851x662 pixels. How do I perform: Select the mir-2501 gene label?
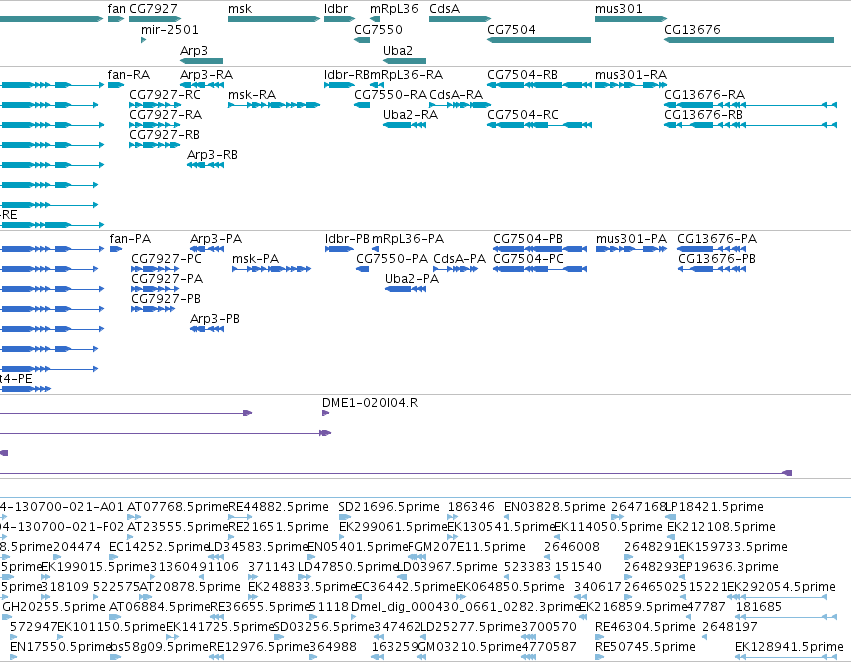click(170, 29)
